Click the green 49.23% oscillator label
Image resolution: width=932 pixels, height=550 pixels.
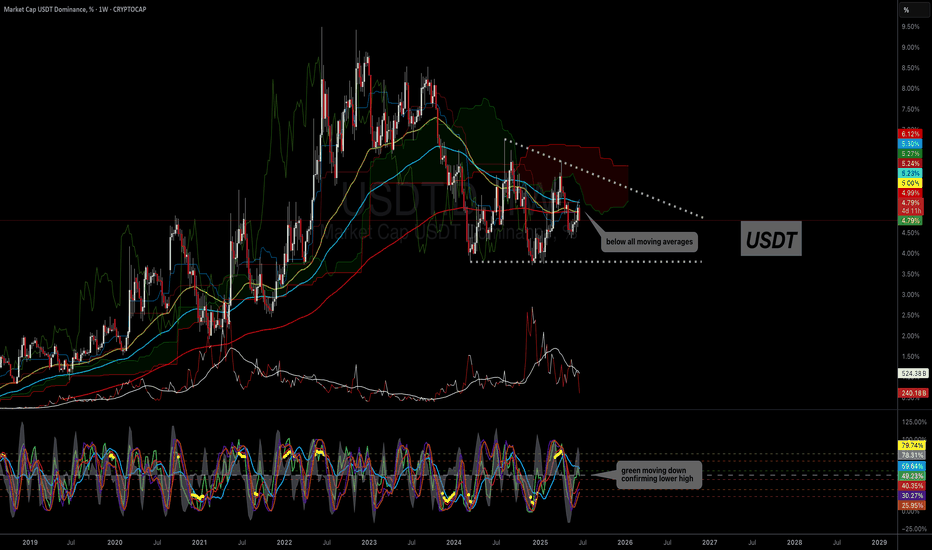click(x=912, y=476)
